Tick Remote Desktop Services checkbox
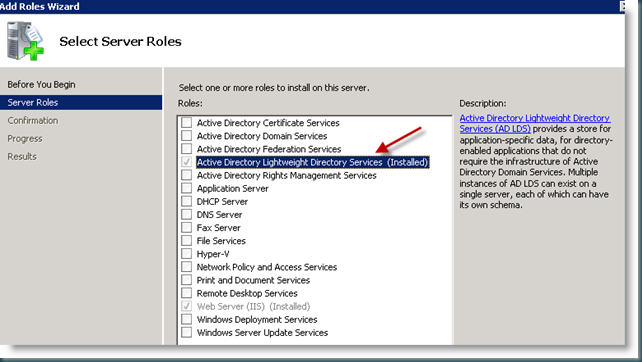Image resolution: width=642 pixels, height=362 pixels. (x=186, y=293)
